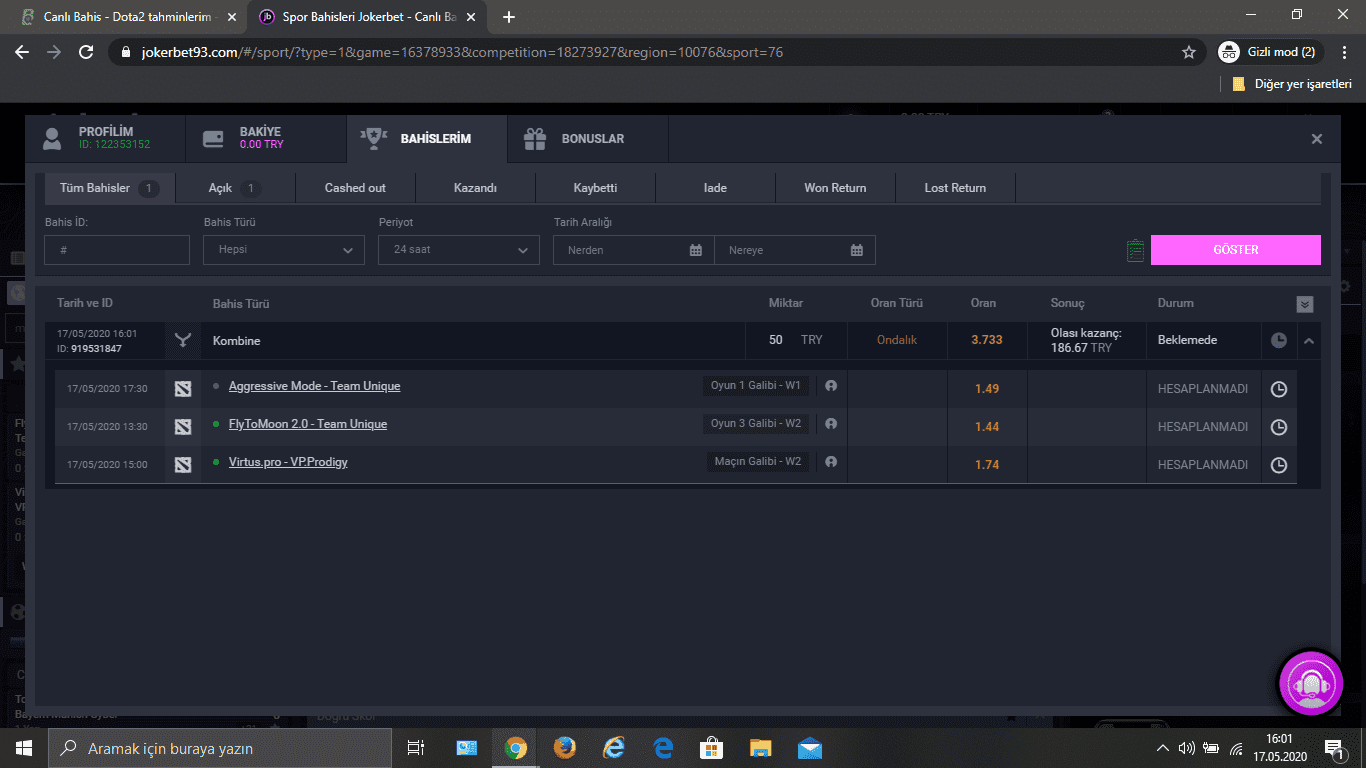This screenshot has height=768, width=1366.
Task: Filter bets by Kazandı
Action: click(475, 188)
